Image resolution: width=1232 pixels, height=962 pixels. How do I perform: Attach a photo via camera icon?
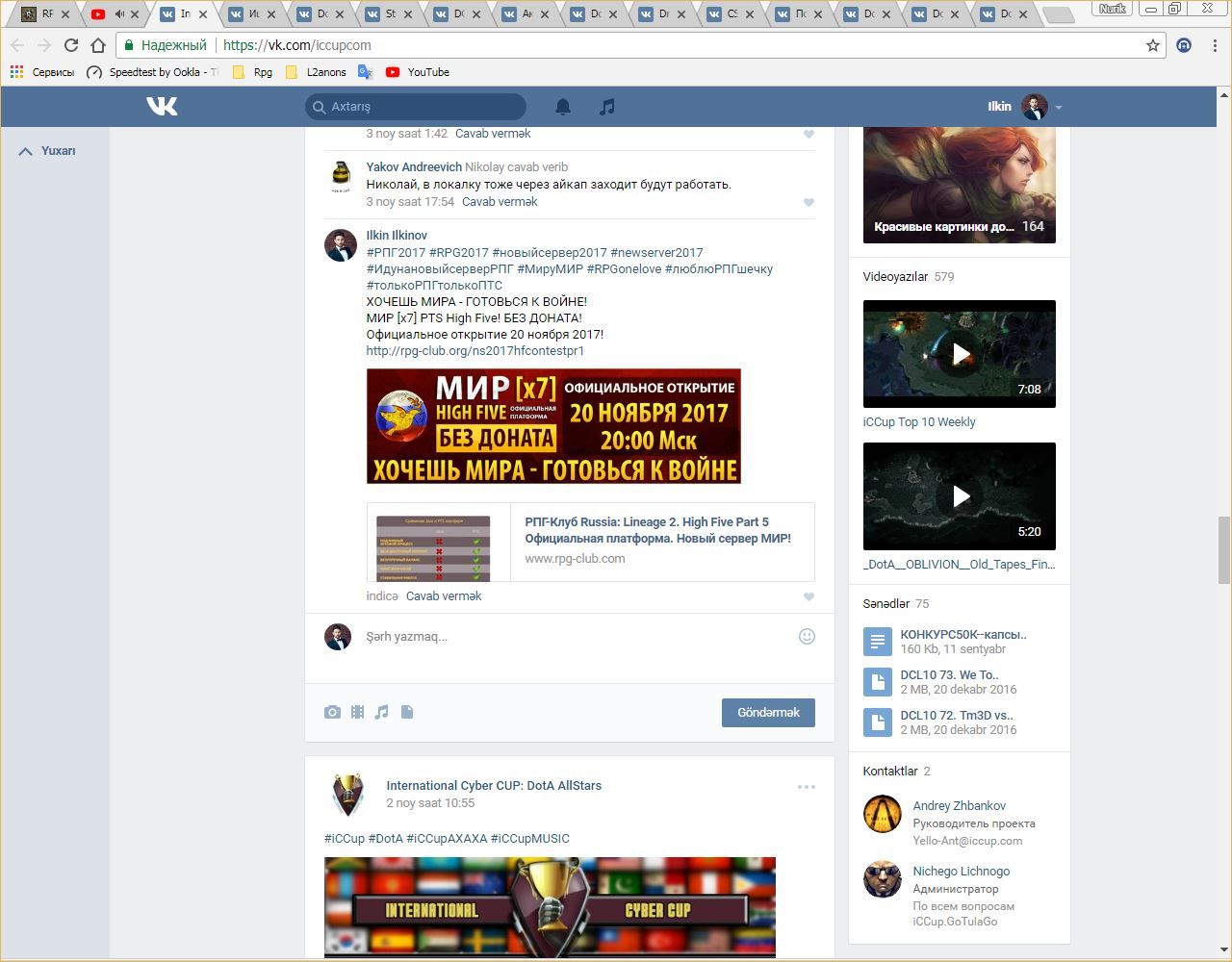coord(332,712)
